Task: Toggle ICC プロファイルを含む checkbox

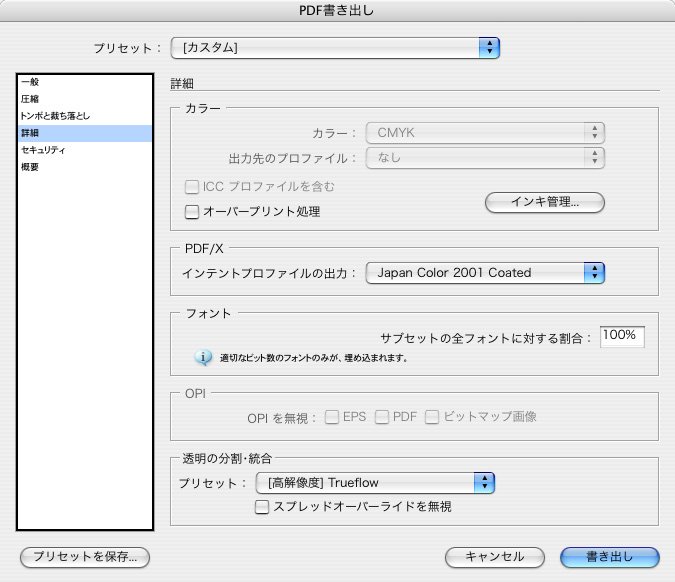Action: (192, 187)
